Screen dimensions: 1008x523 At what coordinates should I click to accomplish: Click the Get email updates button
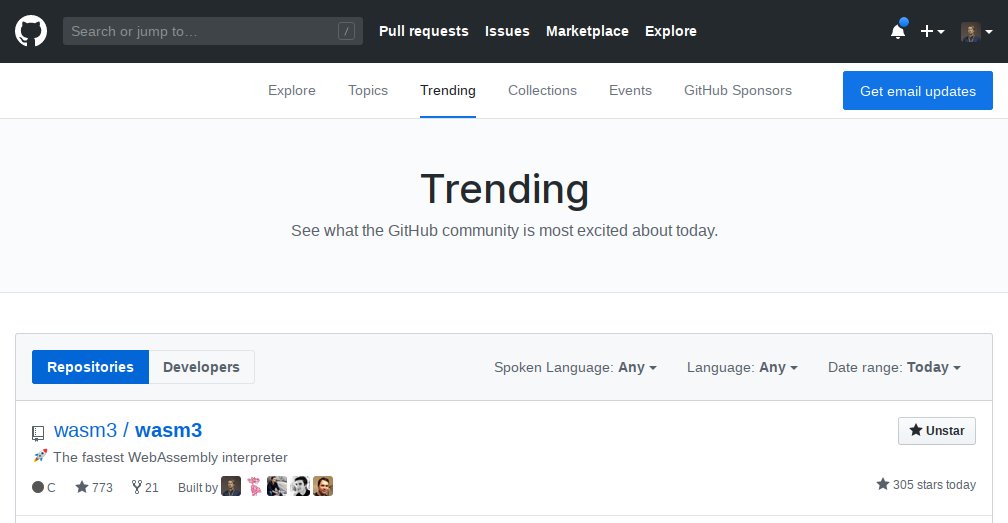tap(917, 91)
